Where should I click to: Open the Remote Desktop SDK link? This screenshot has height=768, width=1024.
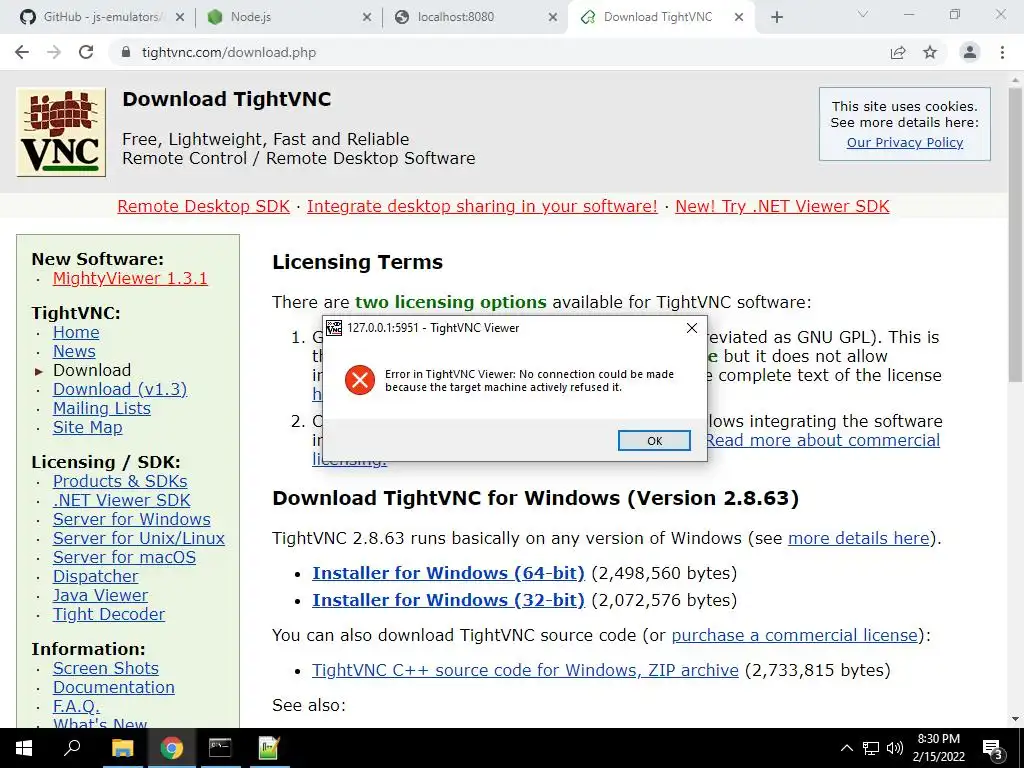point(203,206)
